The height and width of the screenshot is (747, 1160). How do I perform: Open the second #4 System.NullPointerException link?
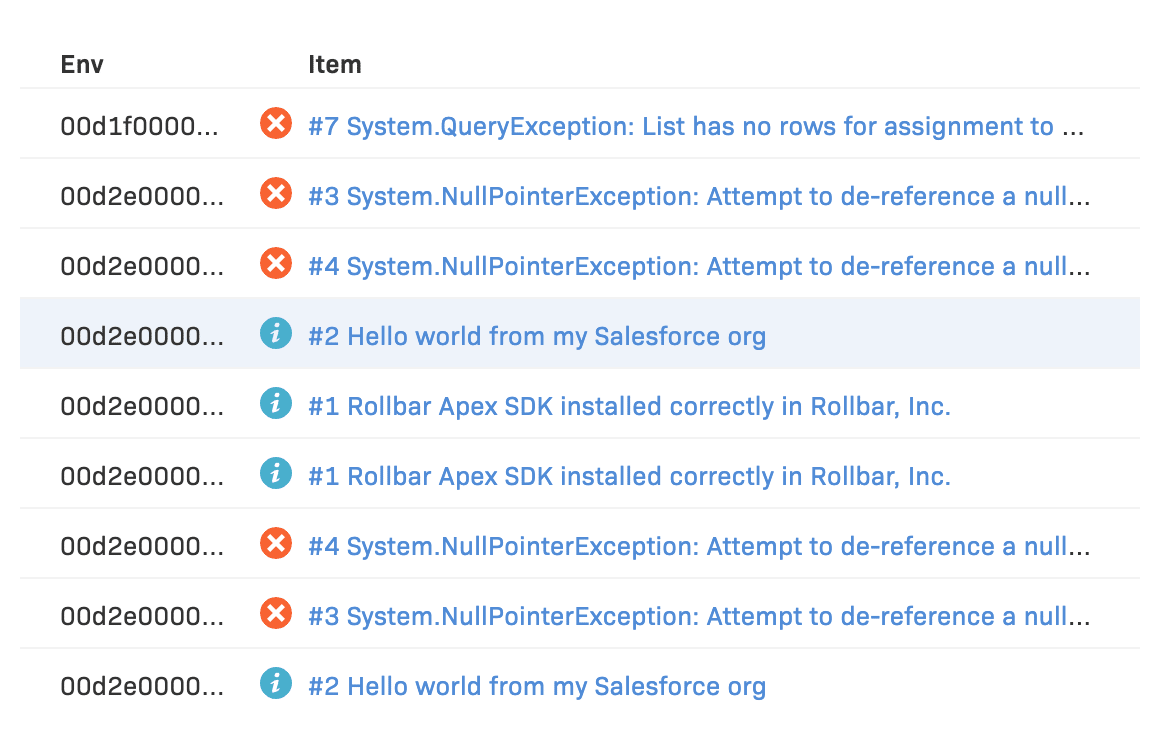point(698,547)
